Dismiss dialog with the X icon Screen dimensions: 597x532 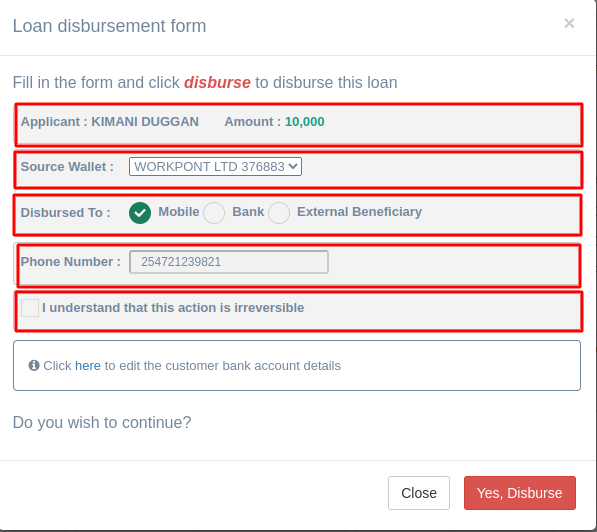(569, 24)
